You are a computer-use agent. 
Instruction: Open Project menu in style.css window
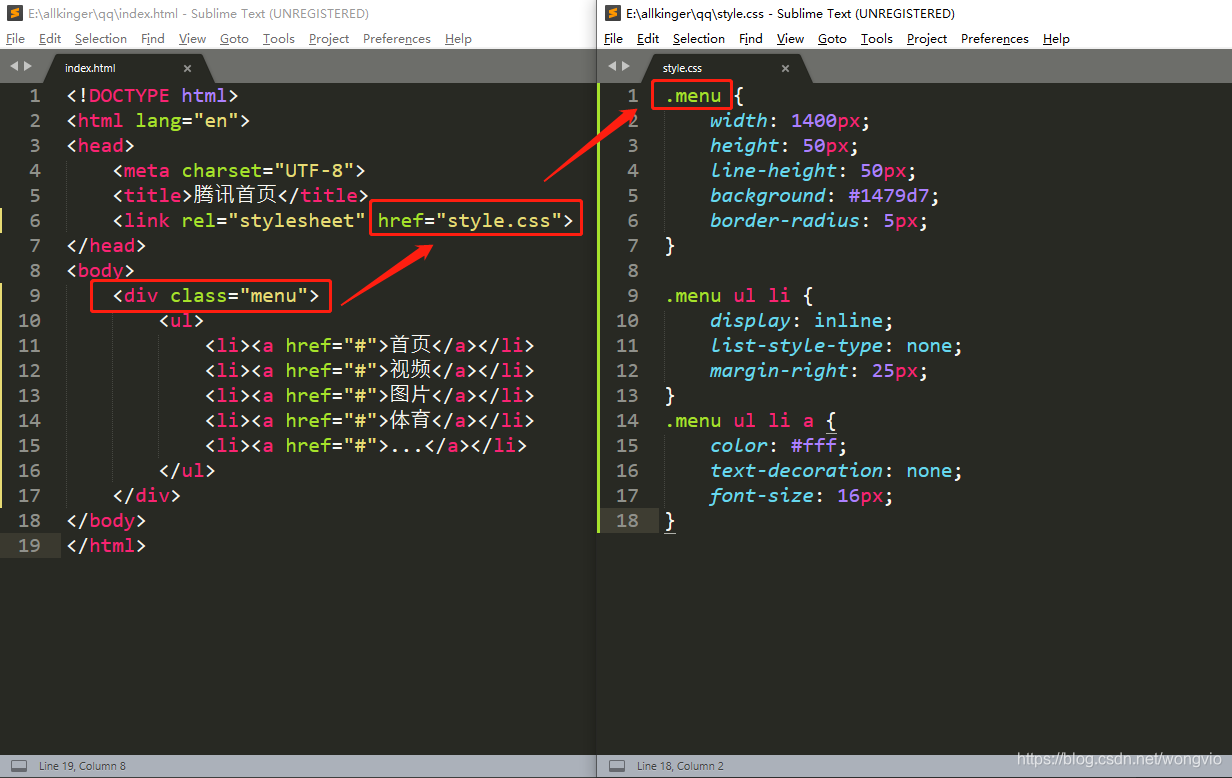927,39
